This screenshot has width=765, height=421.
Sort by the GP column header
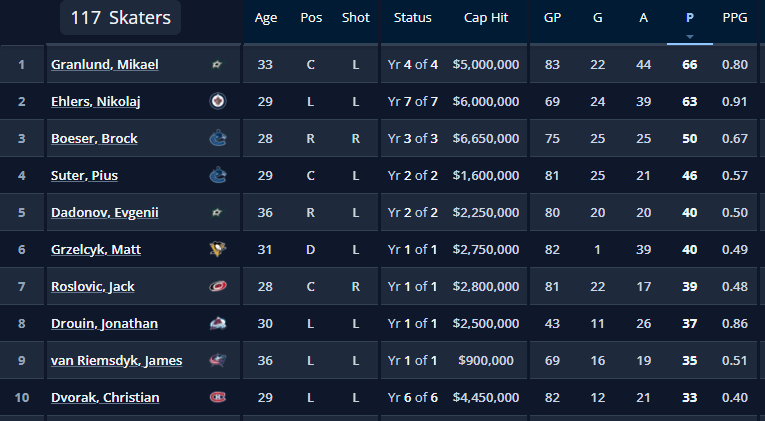click(552, 18)
